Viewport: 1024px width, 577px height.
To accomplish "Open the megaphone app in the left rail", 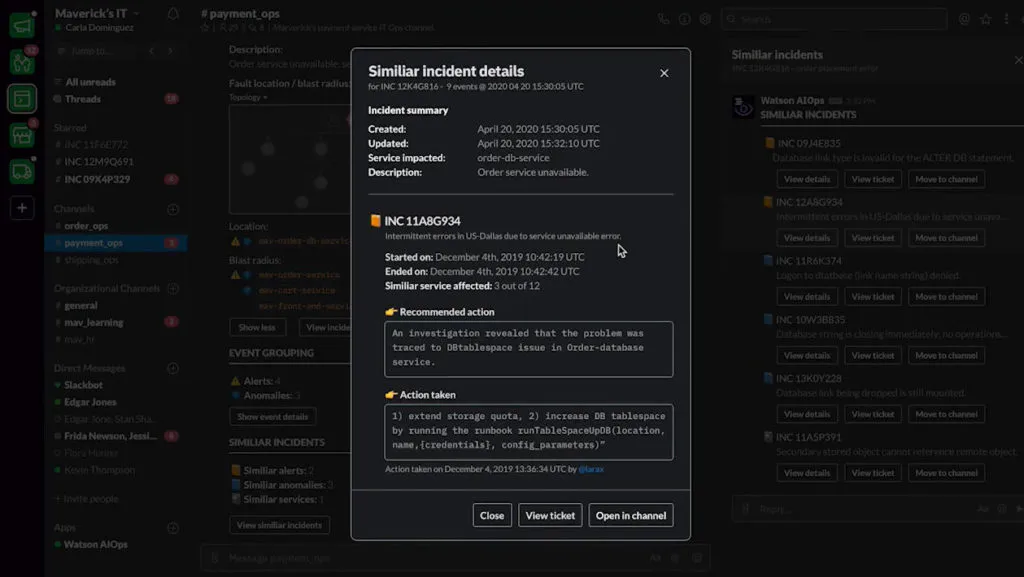I will tap(22, 26).
